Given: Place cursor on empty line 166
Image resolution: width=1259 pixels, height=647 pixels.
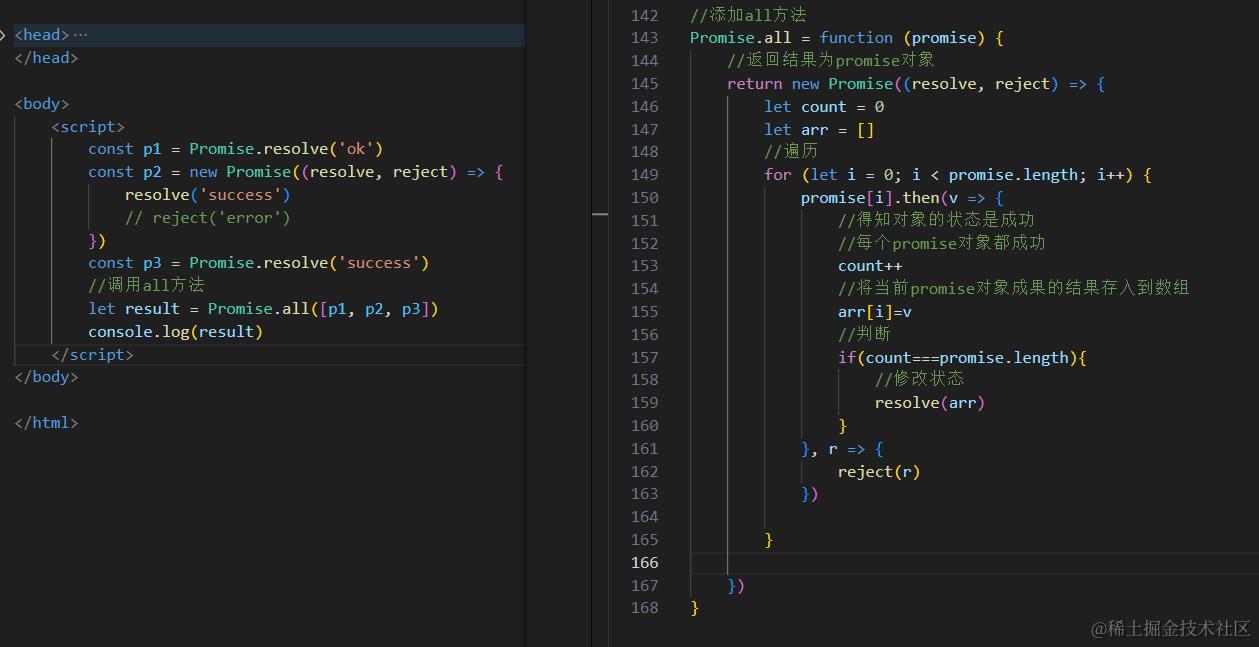Looking at the screenshot, I should point(974,563).
